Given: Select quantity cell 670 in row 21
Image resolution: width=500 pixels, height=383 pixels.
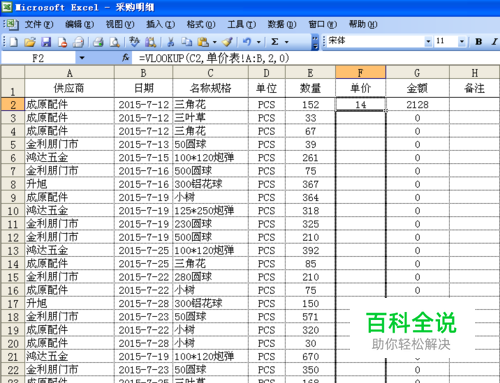Looking at the screenshot, I should 310,357.
